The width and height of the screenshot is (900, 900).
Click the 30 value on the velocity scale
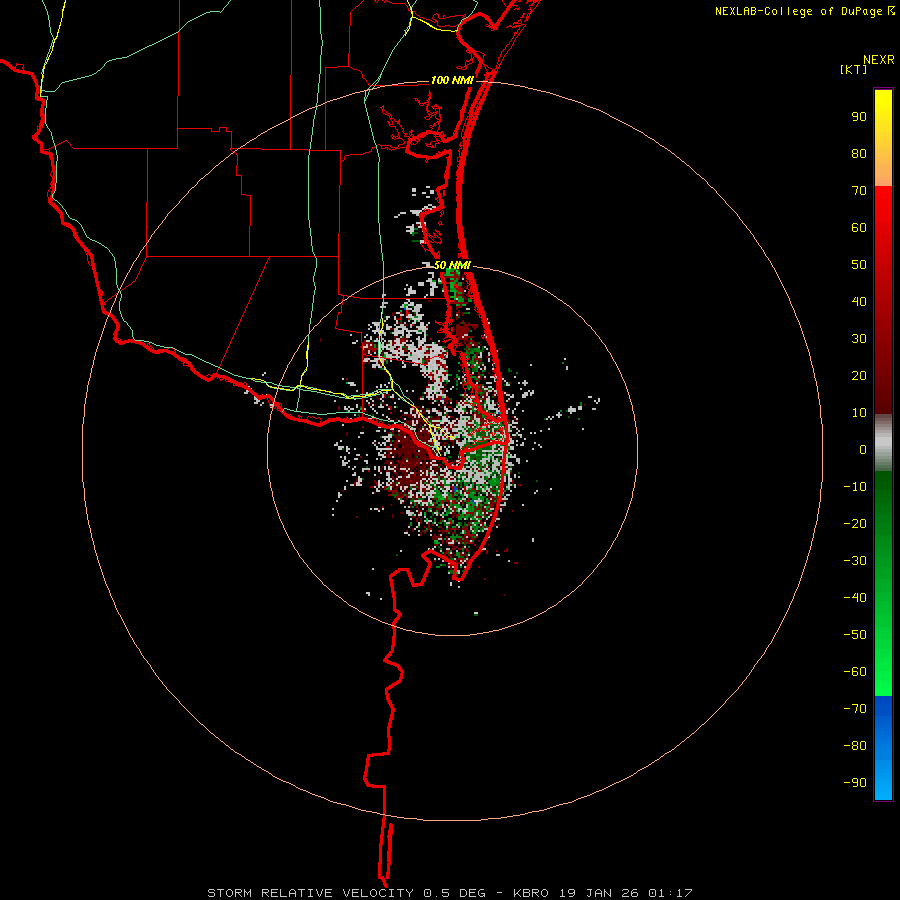(x=859, y=339)
